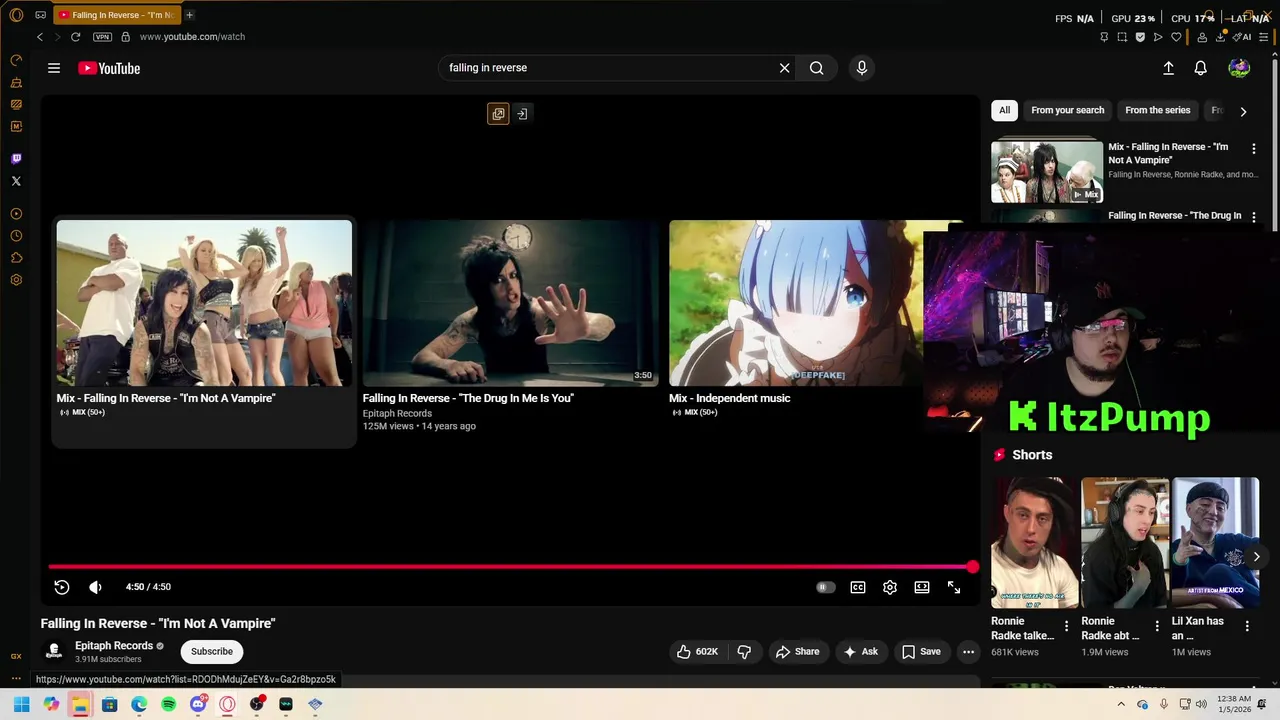Viewport: 1280px width, 720px height.
Task: Dislike the video thumbs-down button
Action: (744, 651)
